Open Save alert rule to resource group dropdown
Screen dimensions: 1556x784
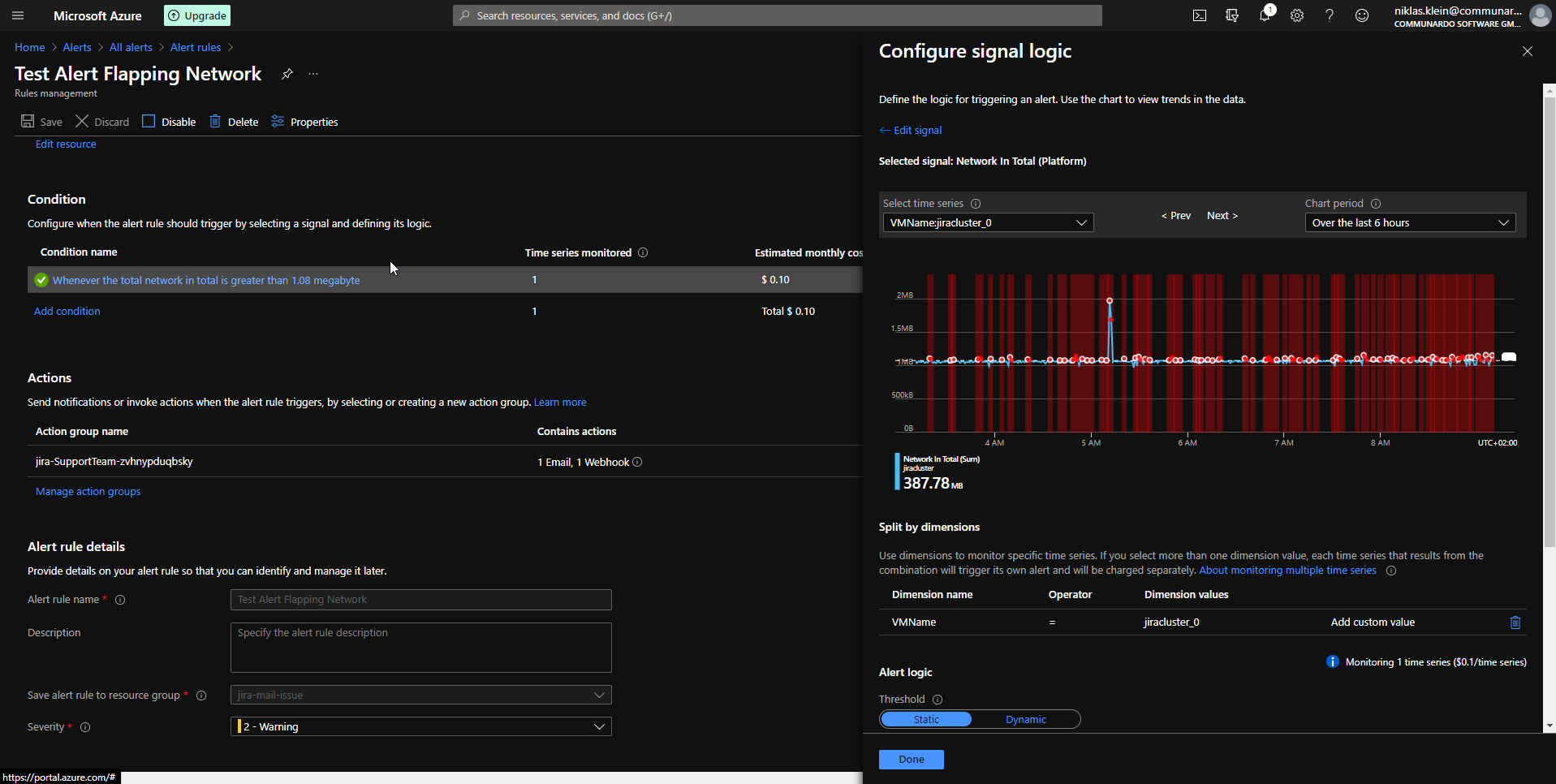pyautogui.click(x=420, y=695)
